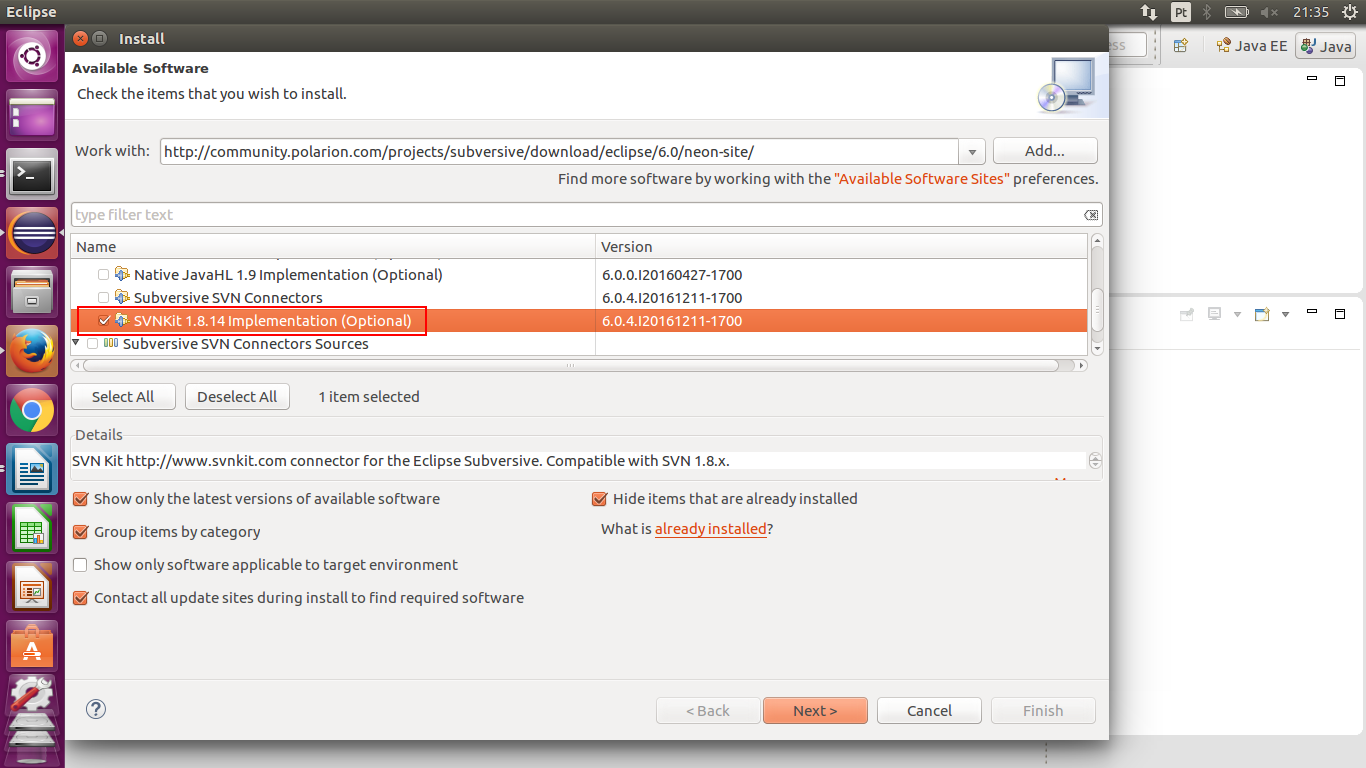1366x768 pixels.
Task: Open the Available Software Sites preferences link
Action: (x=922, y=178)
